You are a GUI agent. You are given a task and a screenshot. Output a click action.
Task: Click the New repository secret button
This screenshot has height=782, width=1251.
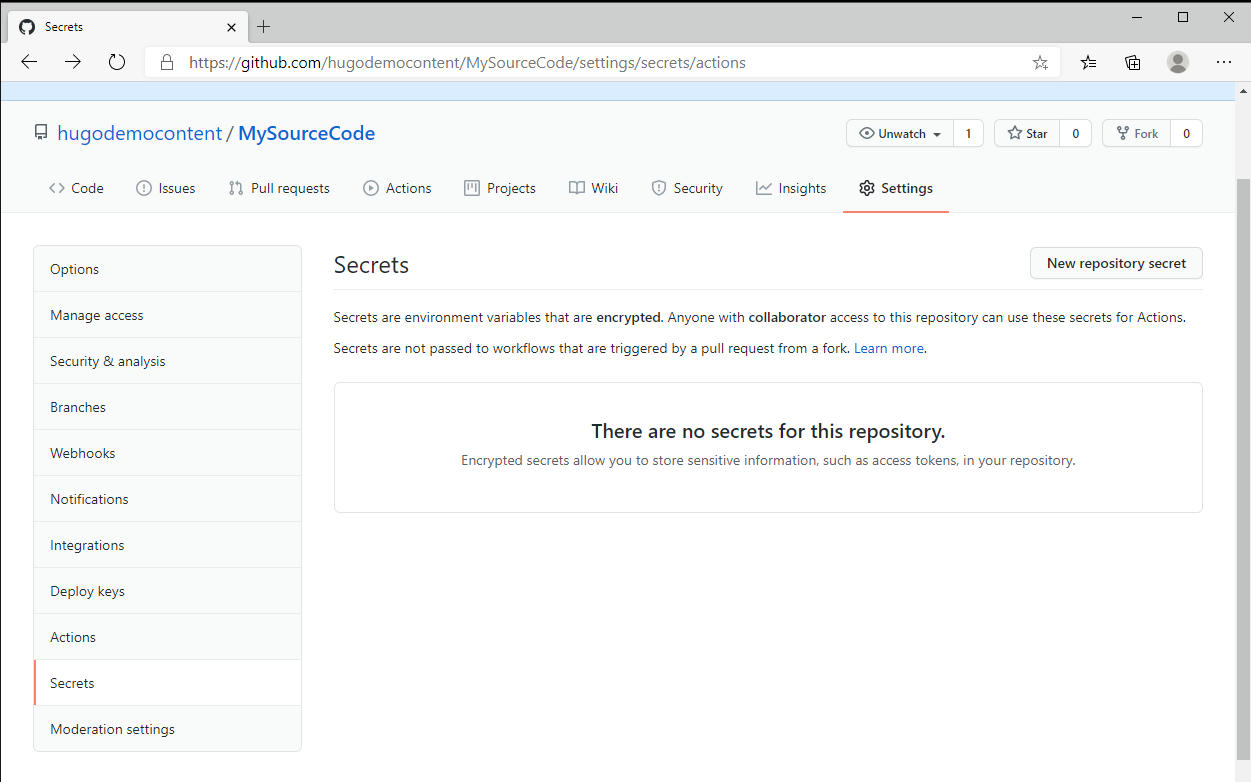click(x=1115, y=263)
